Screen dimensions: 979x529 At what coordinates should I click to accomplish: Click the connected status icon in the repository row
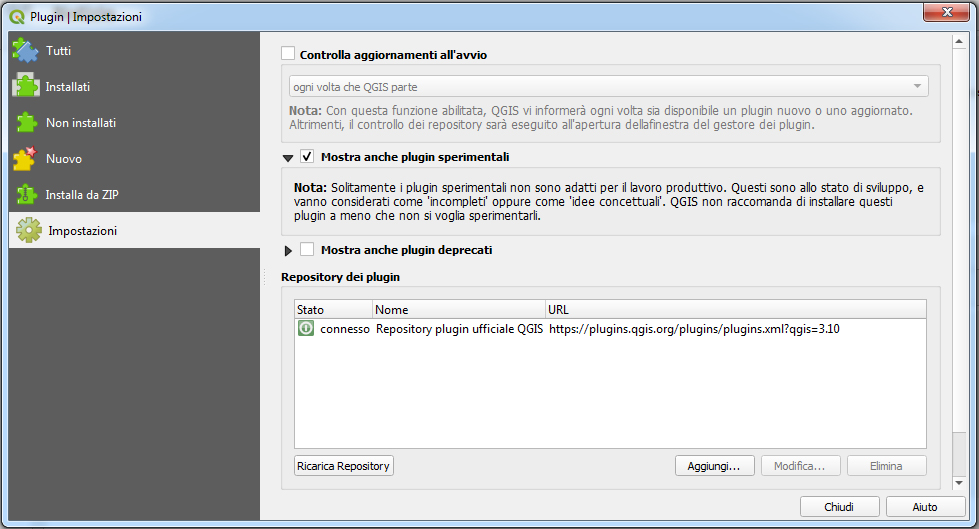(x=306, y=328)
